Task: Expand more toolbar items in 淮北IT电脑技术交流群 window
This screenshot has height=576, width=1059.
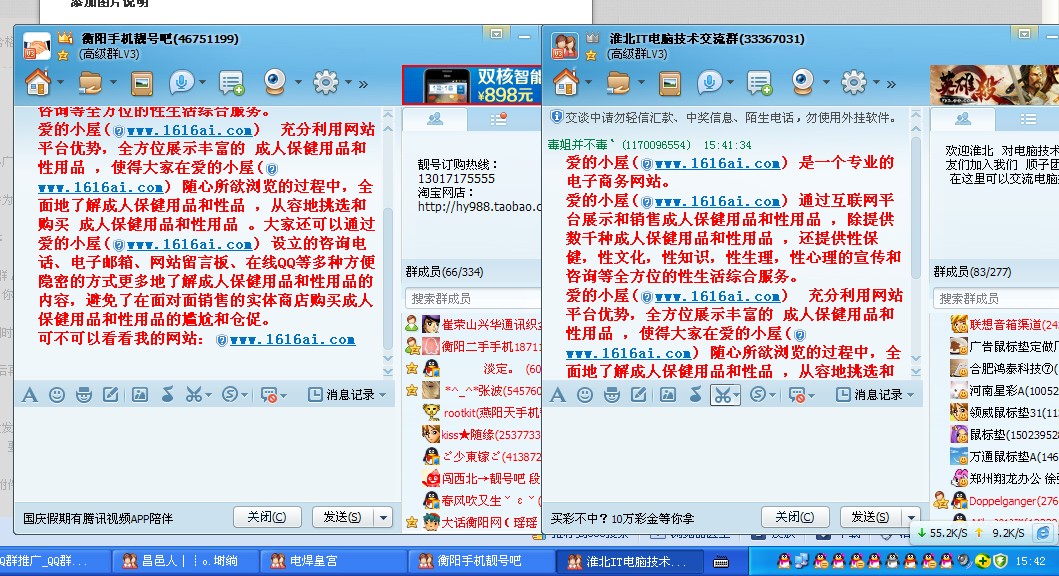Action: (892, 84)
